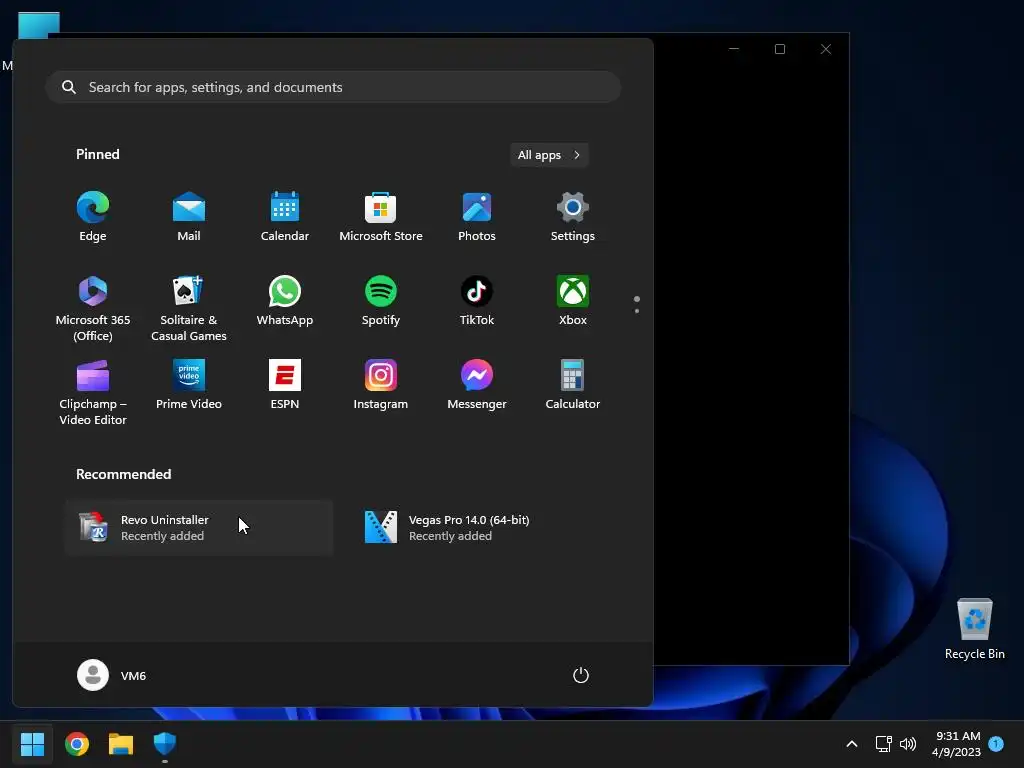Maximize the black background window
1024x768 pixels.
[780, 49]
